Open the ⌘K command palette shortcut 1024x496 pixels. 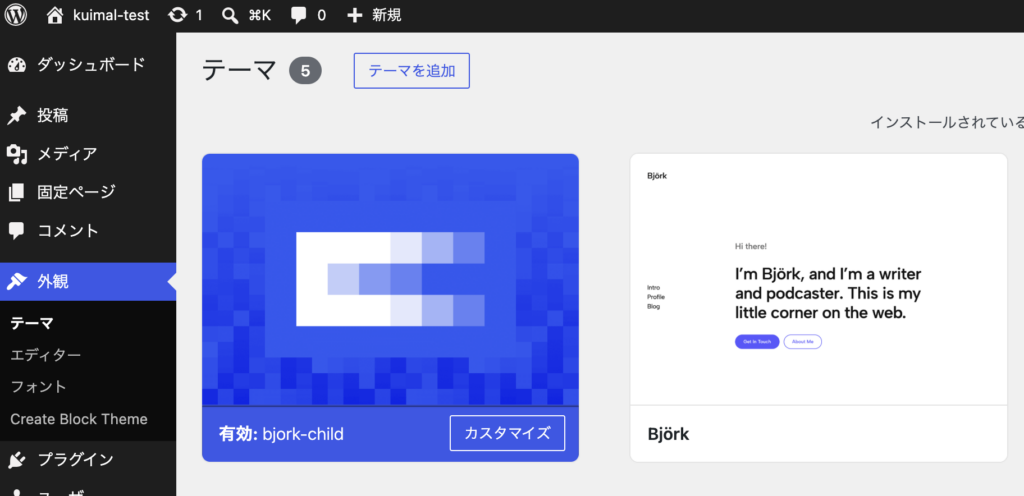click(x=259, y=15)
